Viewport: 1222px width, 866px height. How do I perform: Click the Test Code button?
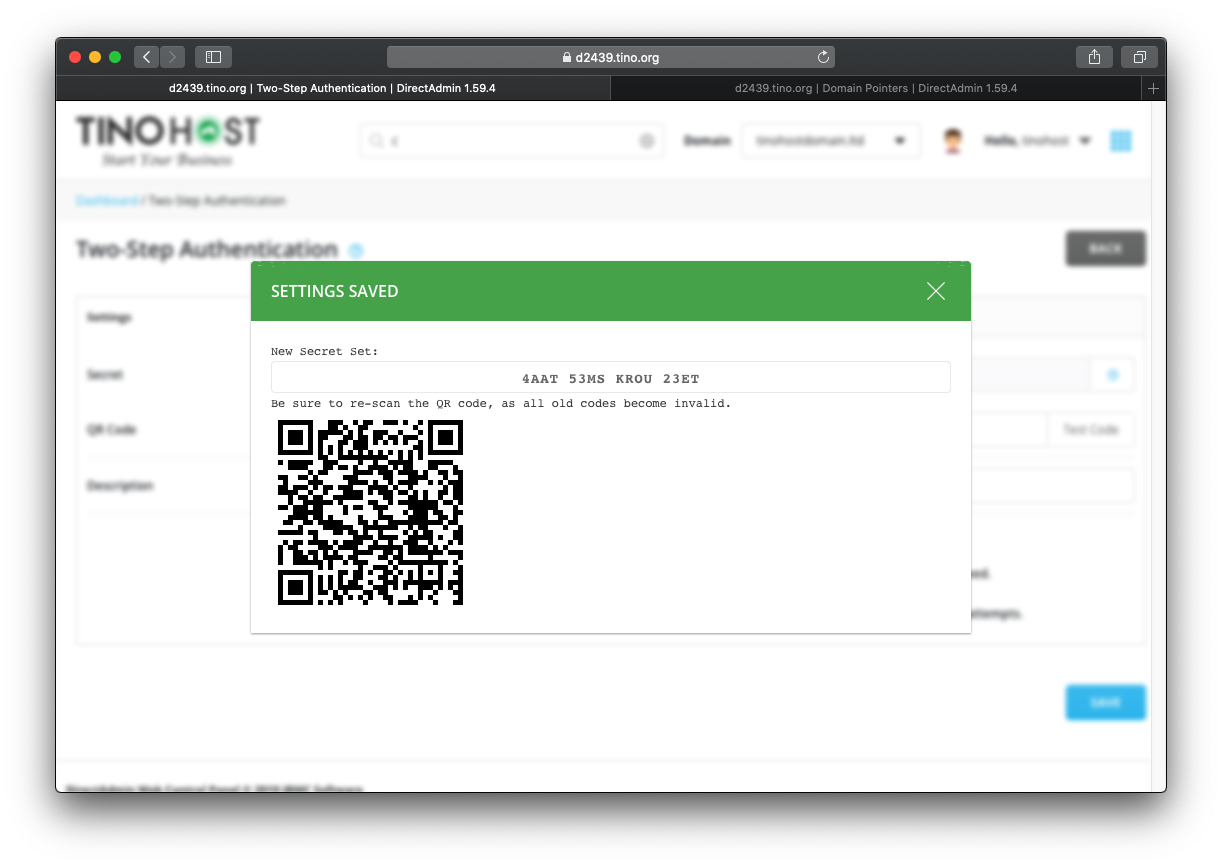tap(1090, 429)
